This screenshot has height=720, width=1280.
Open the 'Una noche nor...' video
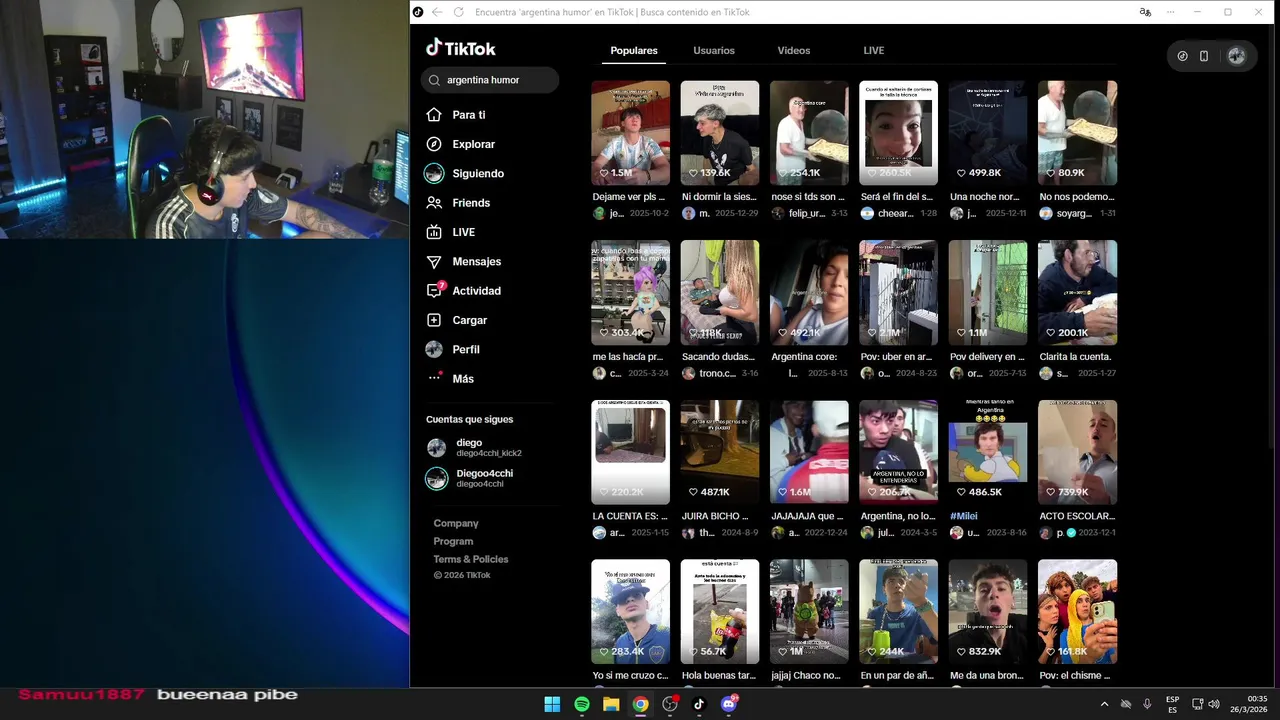pos(988,133)
